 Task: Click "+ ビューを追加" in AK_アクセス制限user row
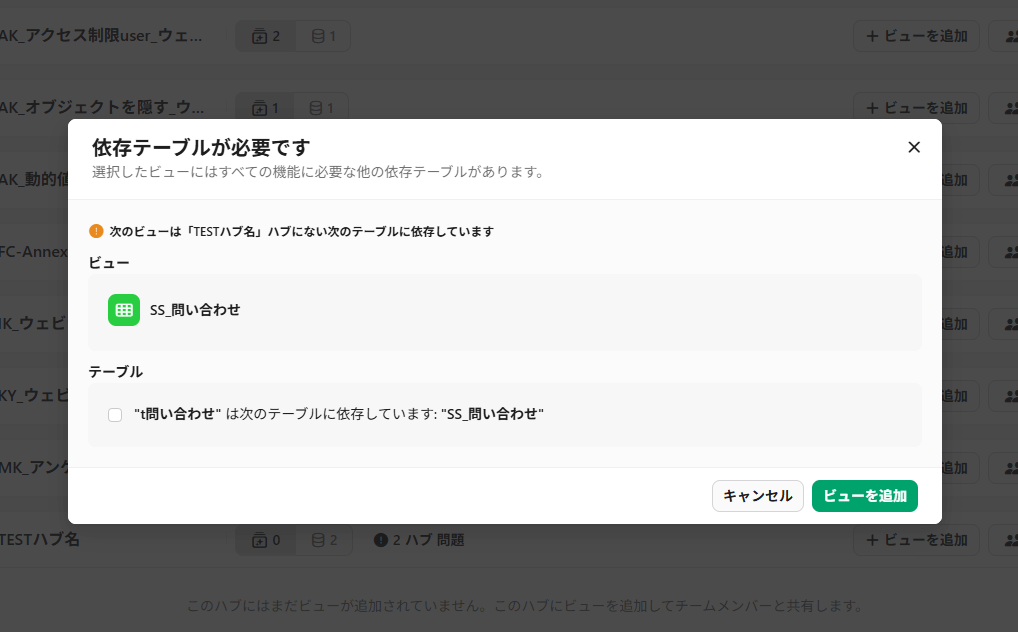916,37
